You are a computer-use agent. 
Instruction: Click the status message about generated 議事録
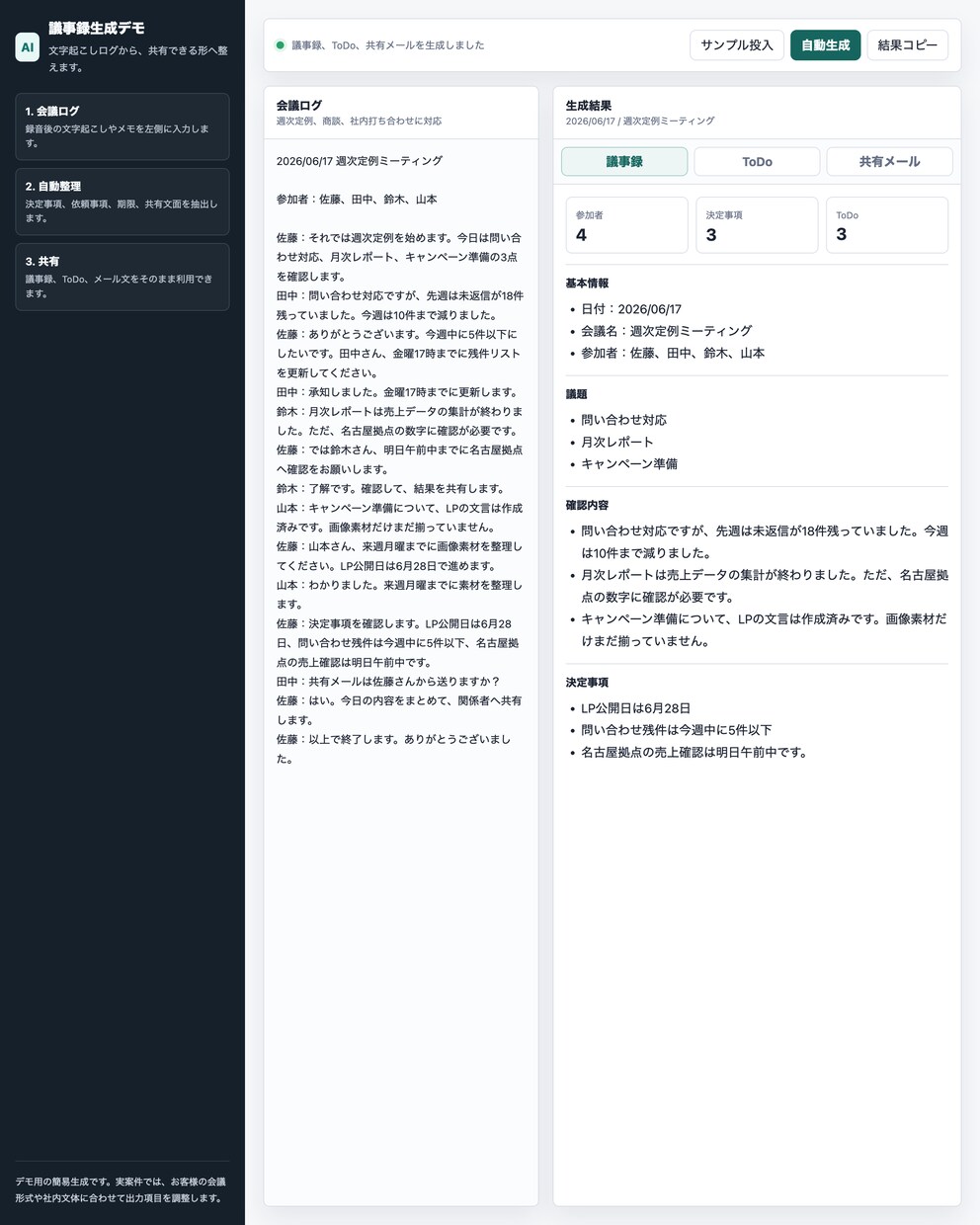tap(388, 45)
